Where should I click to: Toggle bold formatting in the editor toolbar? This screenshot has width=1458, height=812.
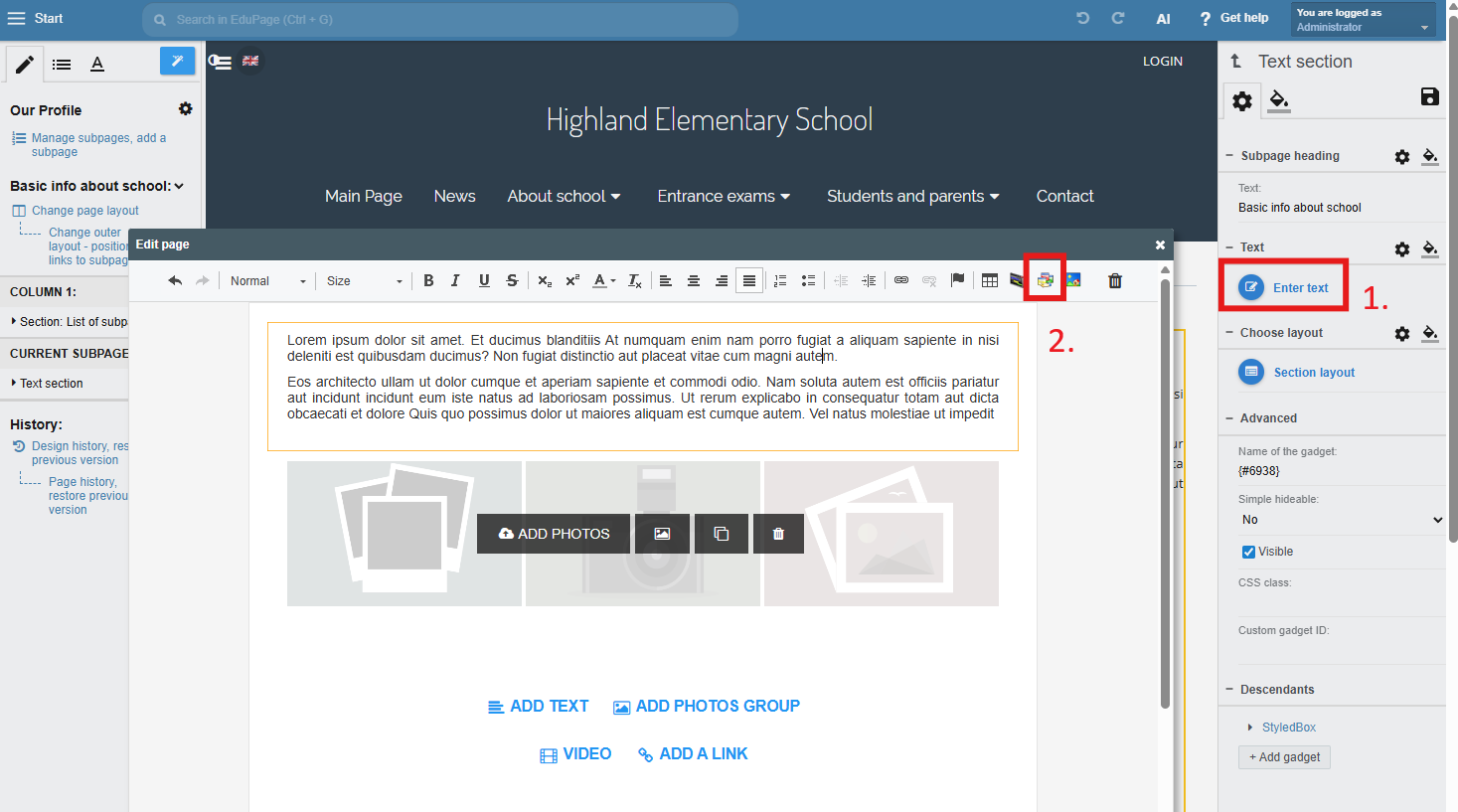pos(428,281)
